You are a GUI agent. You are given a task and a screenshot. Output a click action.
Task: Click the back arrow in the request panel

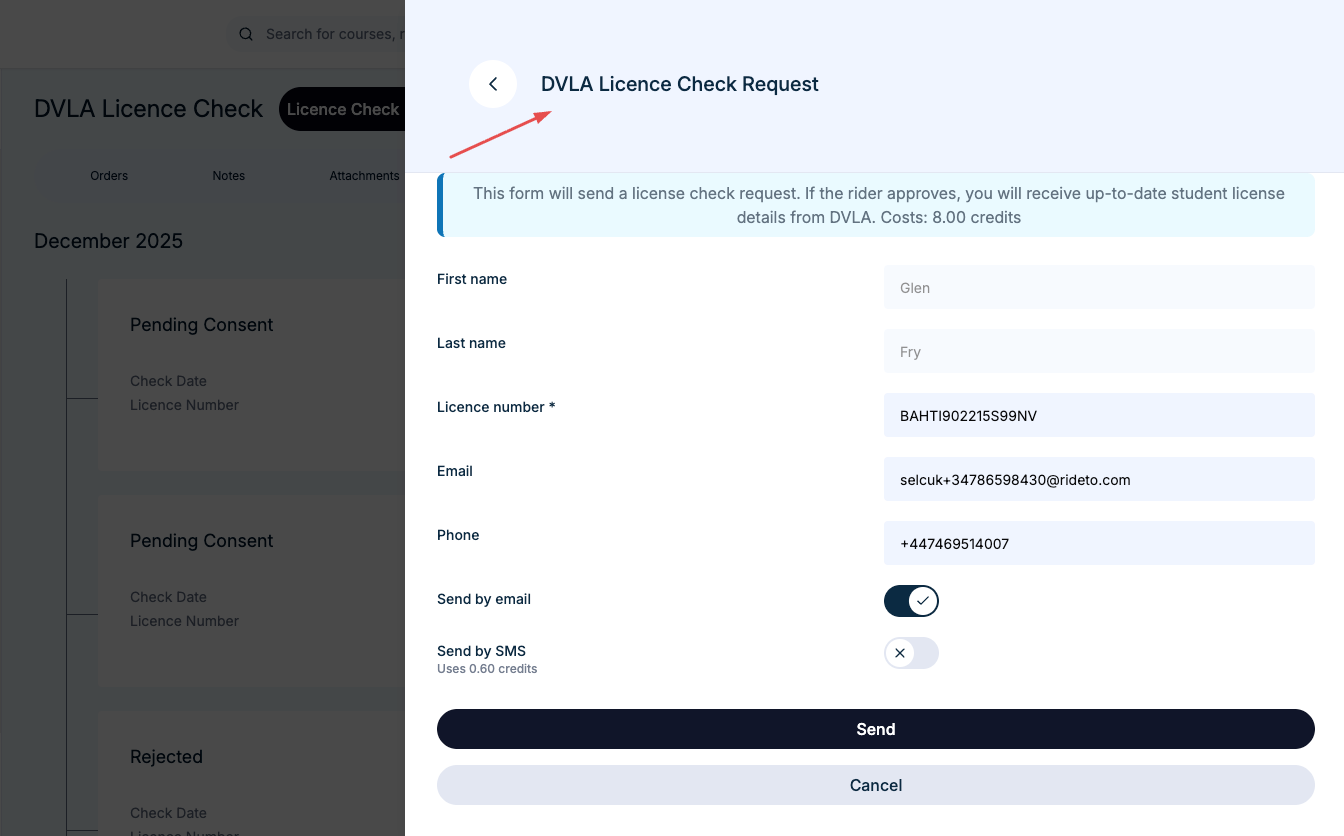[x=493, y=84]
